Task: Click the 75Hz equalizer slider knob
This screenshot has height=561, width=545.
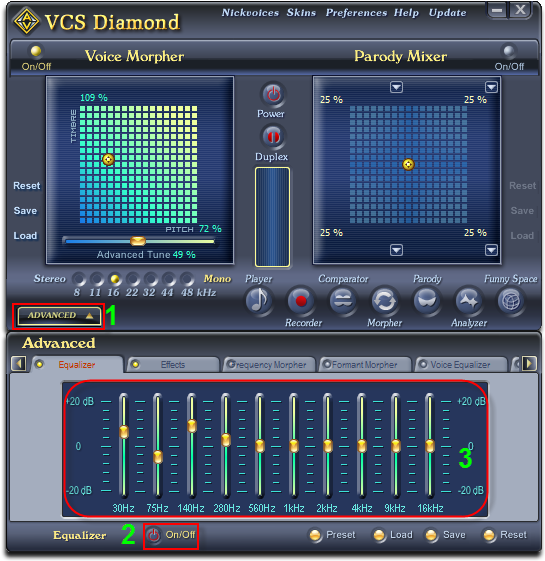Action: pos(158,457)
